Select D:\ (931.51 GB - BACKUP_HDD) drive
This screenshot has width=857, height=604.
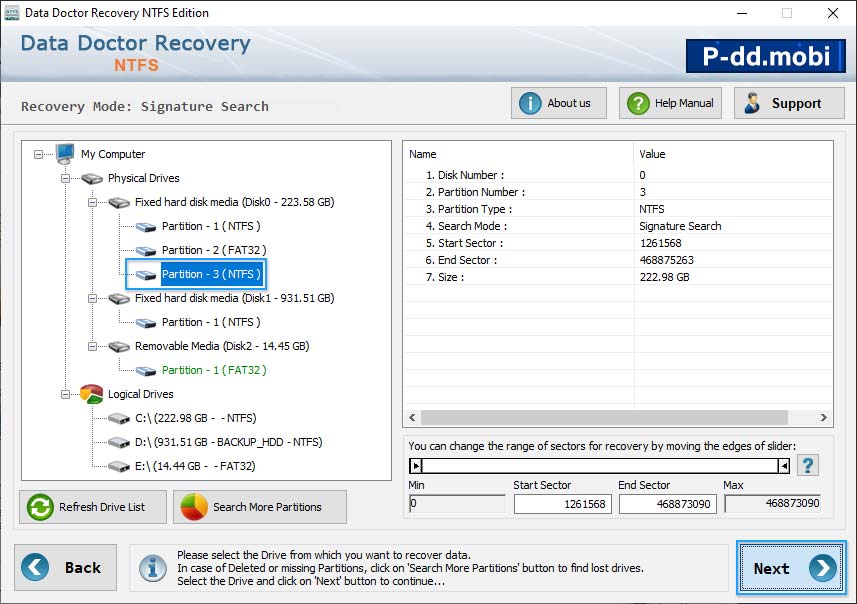pyautogui.click(x=228, y=443)
